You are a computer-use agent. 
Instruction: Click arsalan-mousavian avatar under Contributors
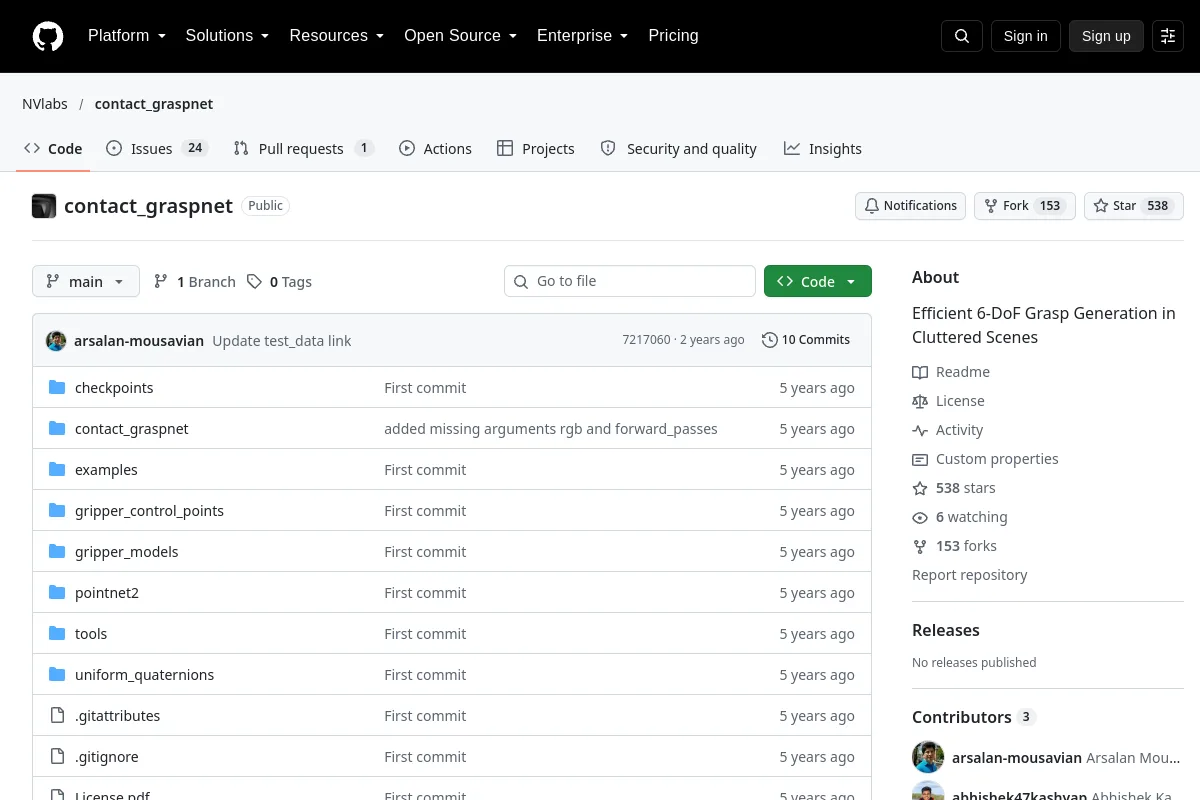(x=928, y=757)
